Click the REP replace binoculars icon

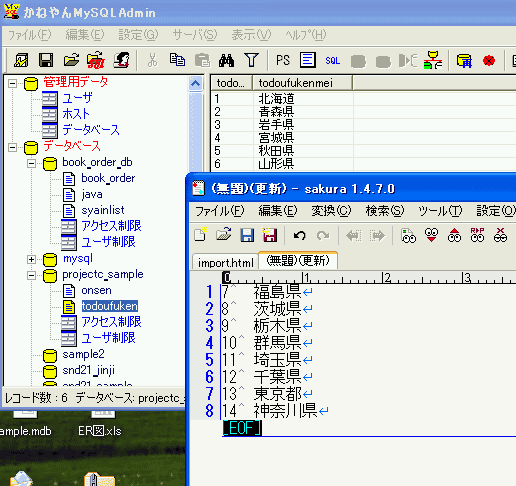tap(477, 235)
